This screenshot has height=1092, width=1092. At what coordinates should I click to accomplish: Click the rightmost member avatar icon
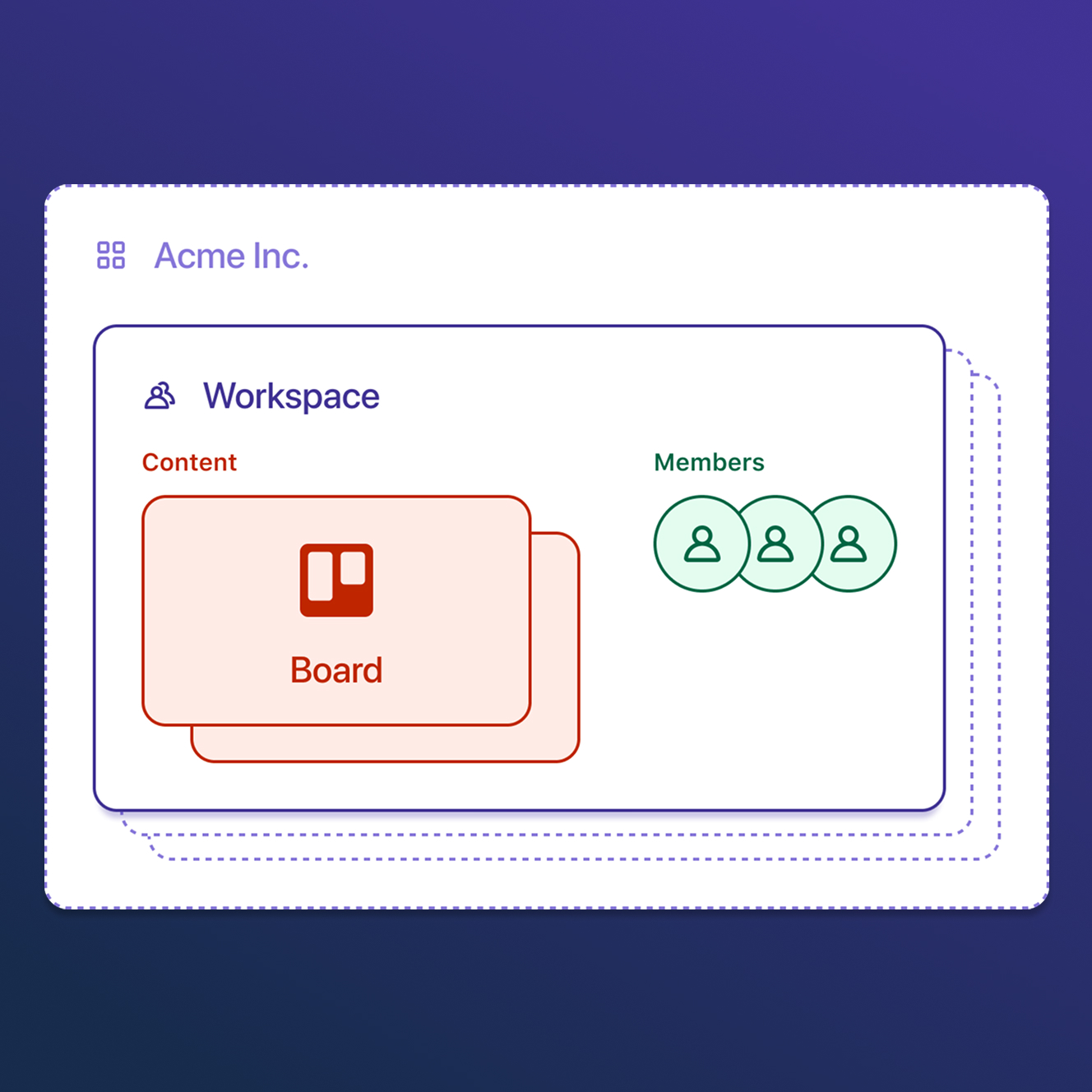[850, 542]
